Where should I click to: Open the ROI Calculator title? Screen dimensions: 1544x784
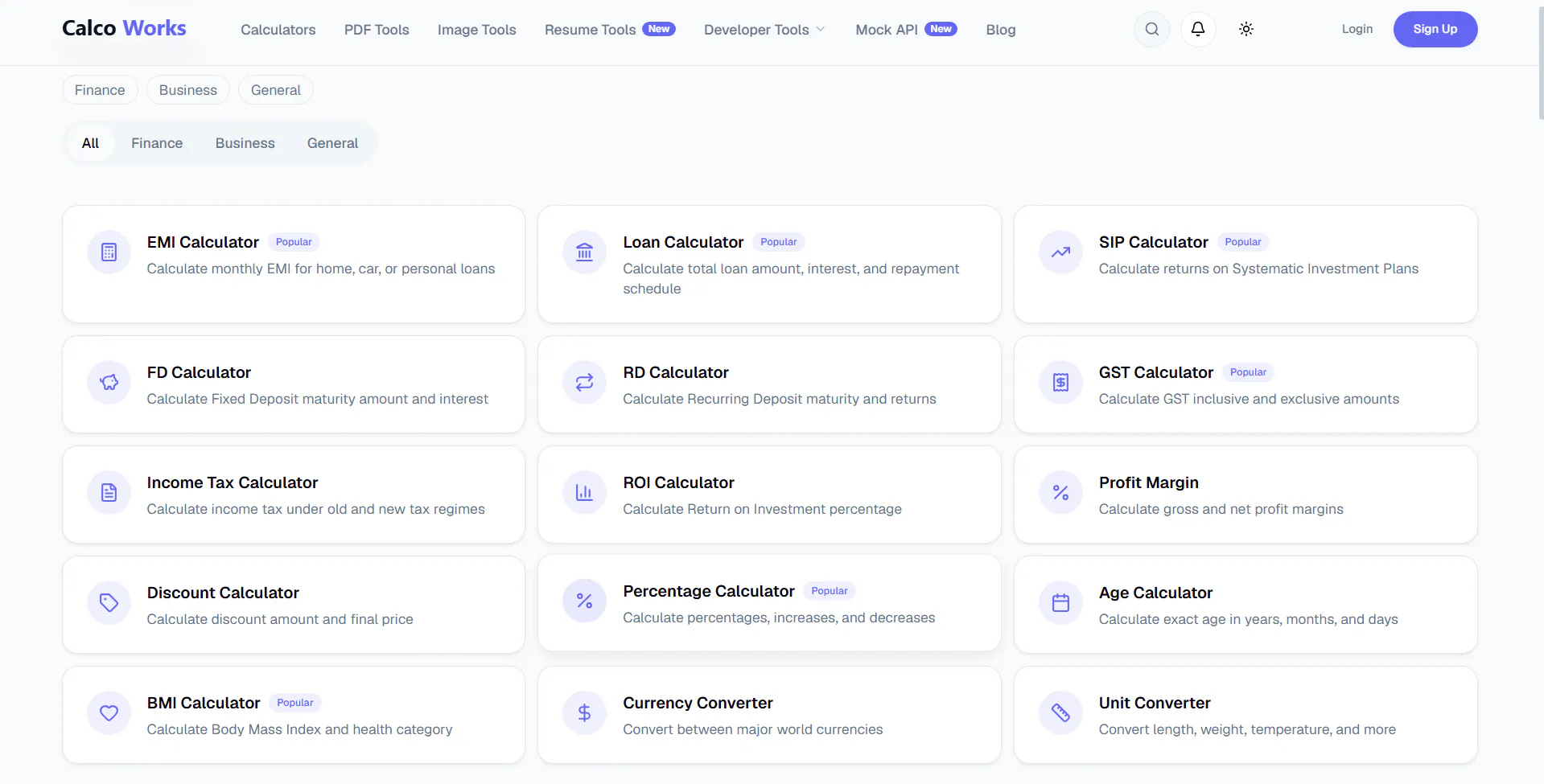click(x=678, y=482)
